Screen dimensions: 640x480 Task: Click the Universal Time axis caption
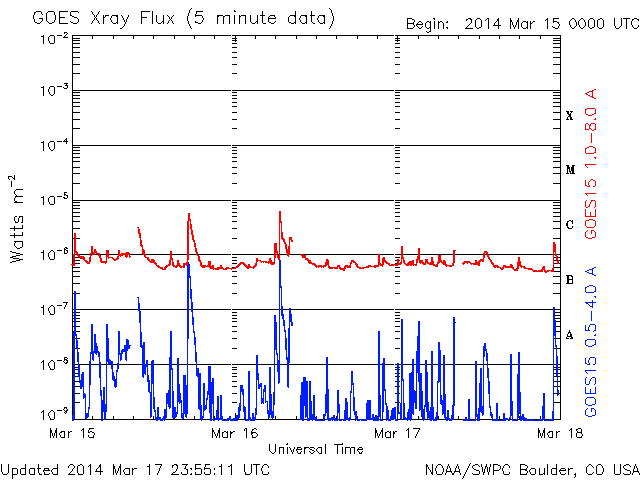[316, 449]
